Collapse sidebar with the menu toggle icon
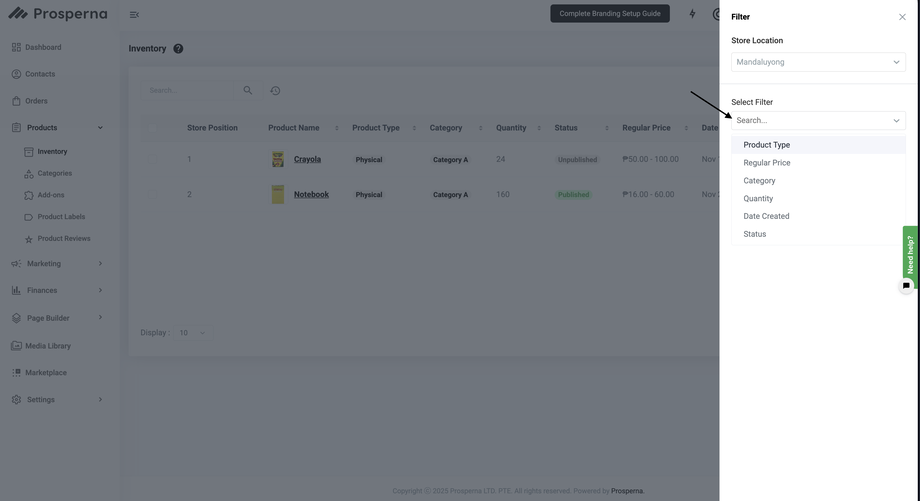 (x=134, y=15)
